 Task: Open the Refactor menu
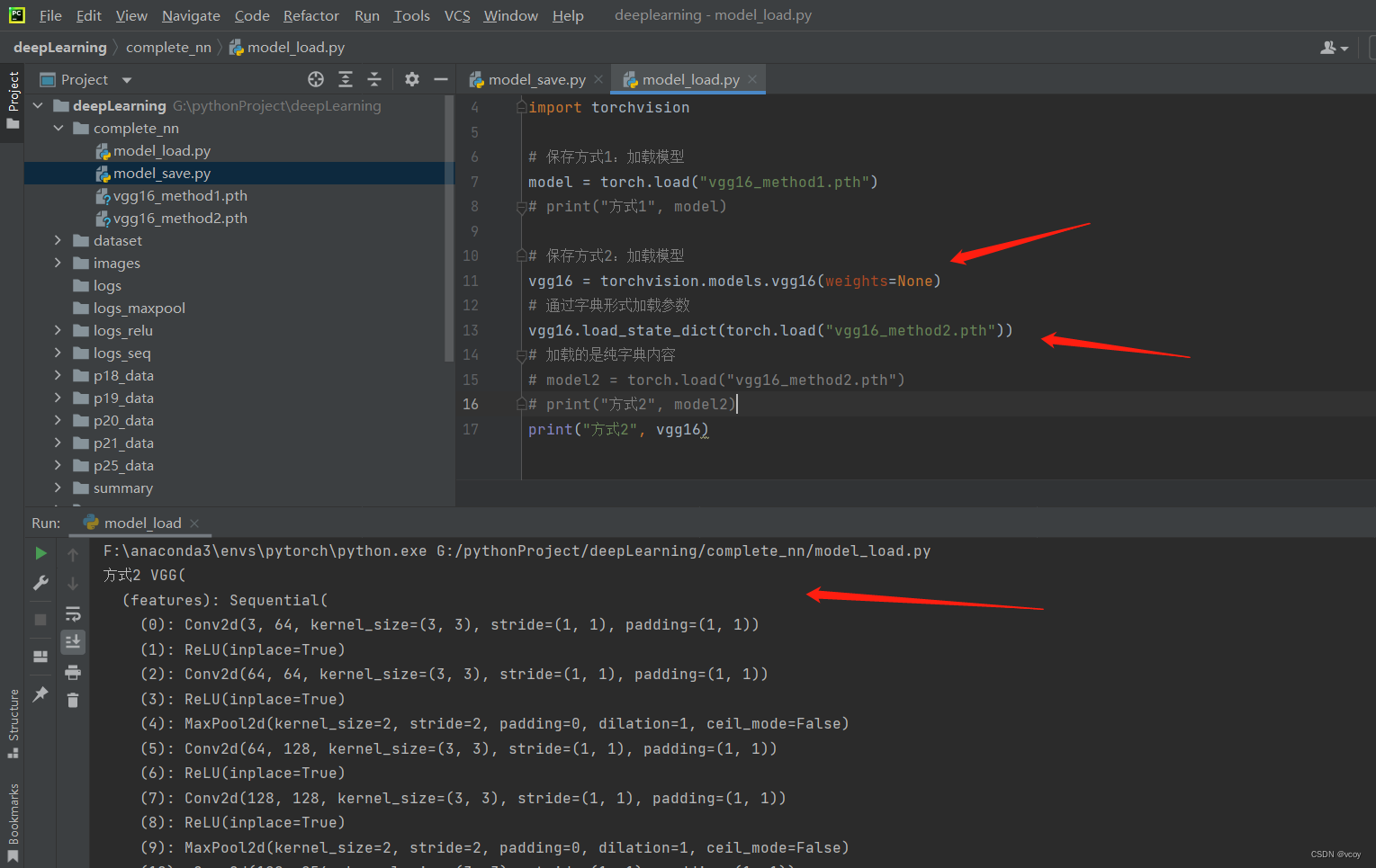(x=310, y=15)
